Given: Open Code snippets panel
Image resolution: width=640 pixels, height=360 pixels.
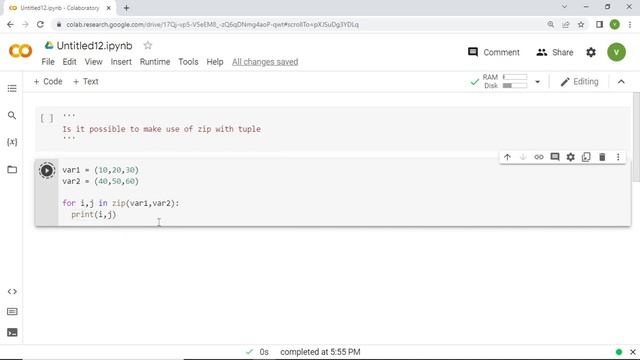Looking at the screenshot, I should 12,291.
